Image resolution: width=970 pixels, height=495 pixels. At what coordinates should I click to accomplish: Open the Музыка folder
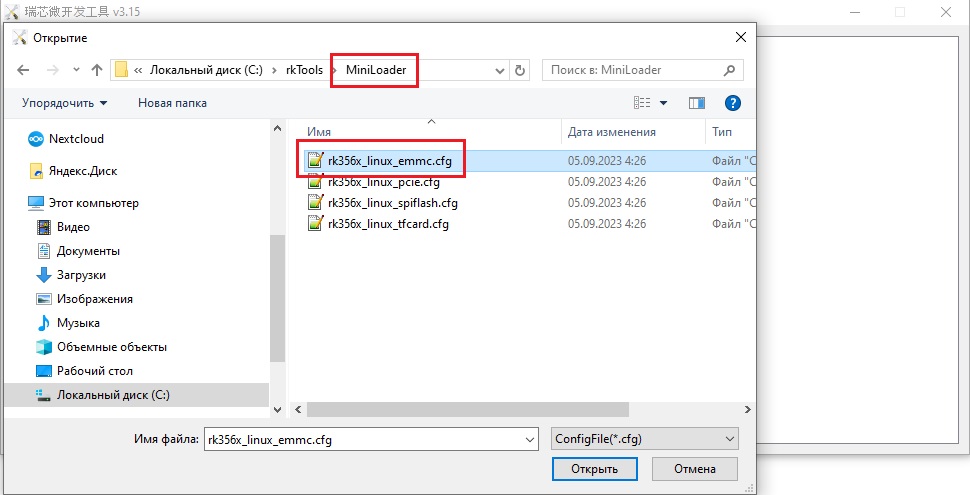tap(78, 323)
